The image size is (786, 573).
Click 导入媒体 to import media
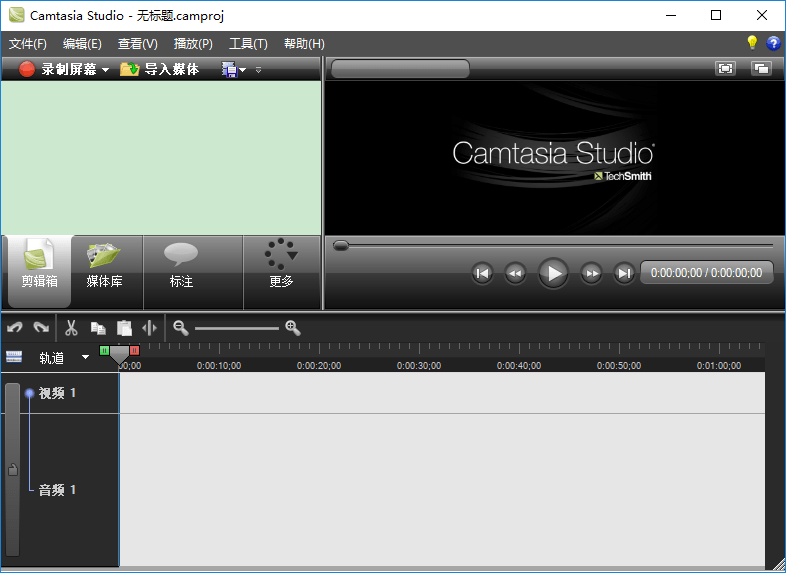tap(159, 69)
